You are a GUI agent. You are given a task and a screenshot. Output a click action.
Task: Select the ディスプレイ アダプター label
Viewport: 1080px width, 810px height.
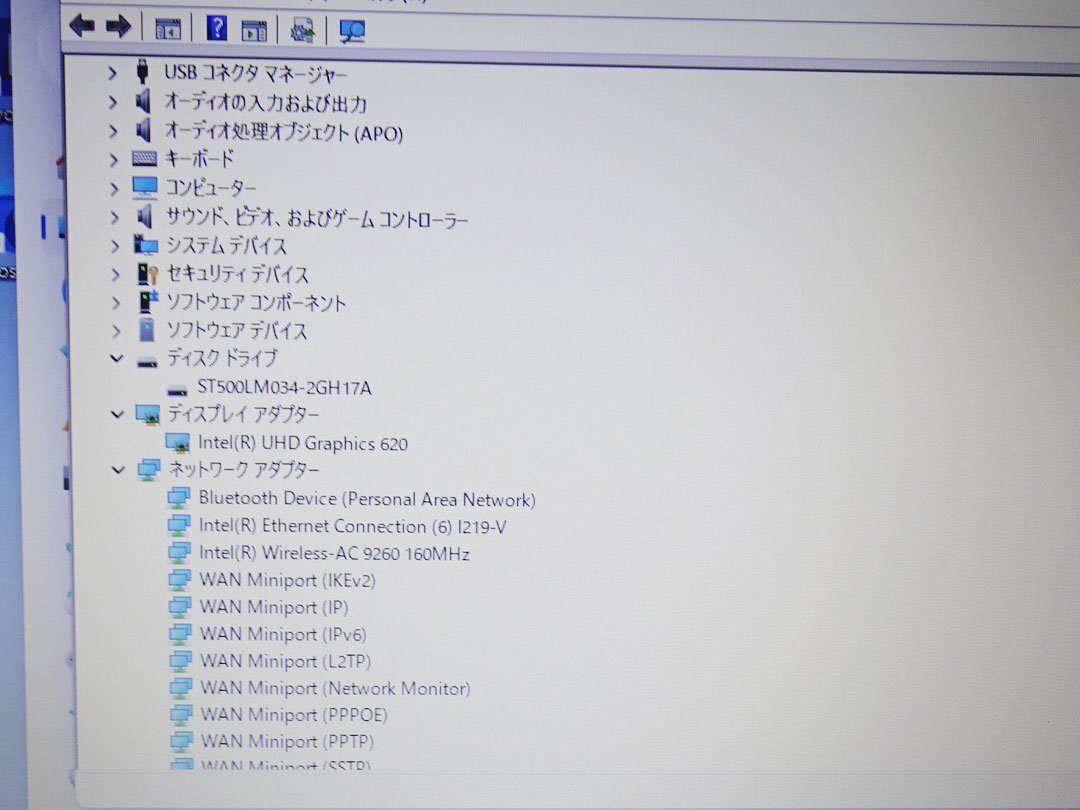coord(244,415)
